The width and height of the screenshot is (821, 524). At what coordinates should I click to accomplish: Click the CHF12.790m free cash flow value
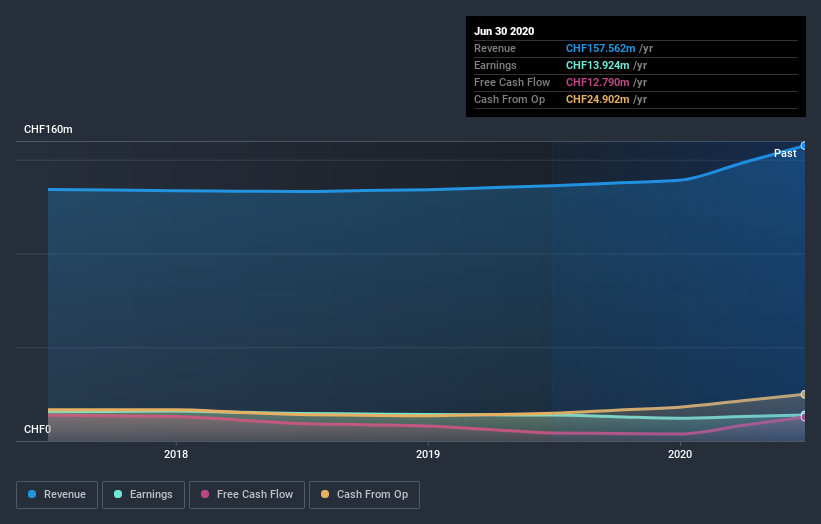597,82
